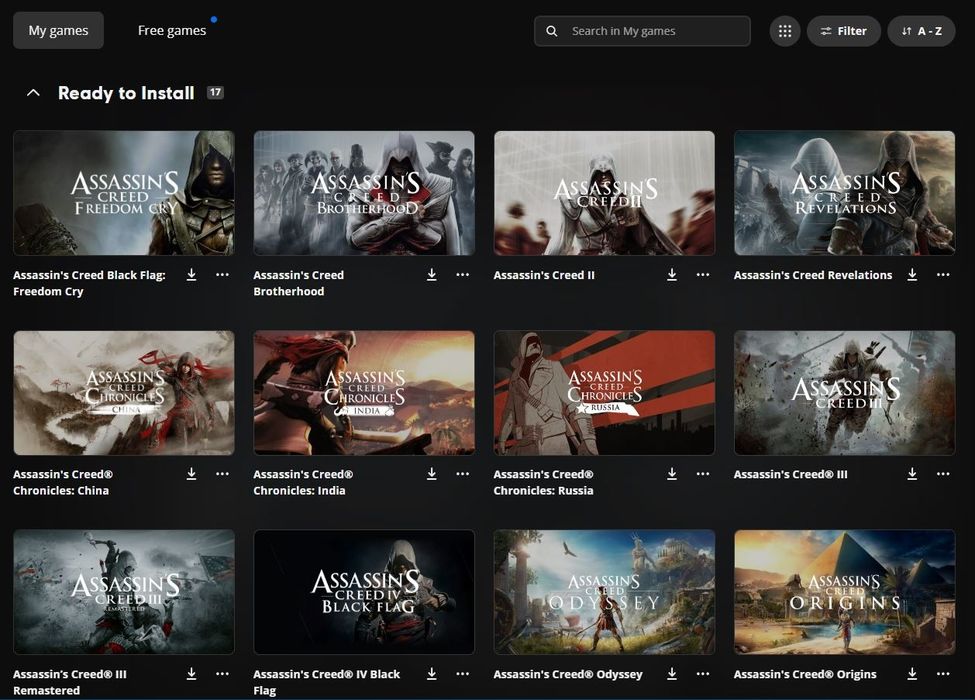Viewport: 975px width, 700px height.
Task: Open Origins pyramid cover thumbnail
Action: coord(844,592)
